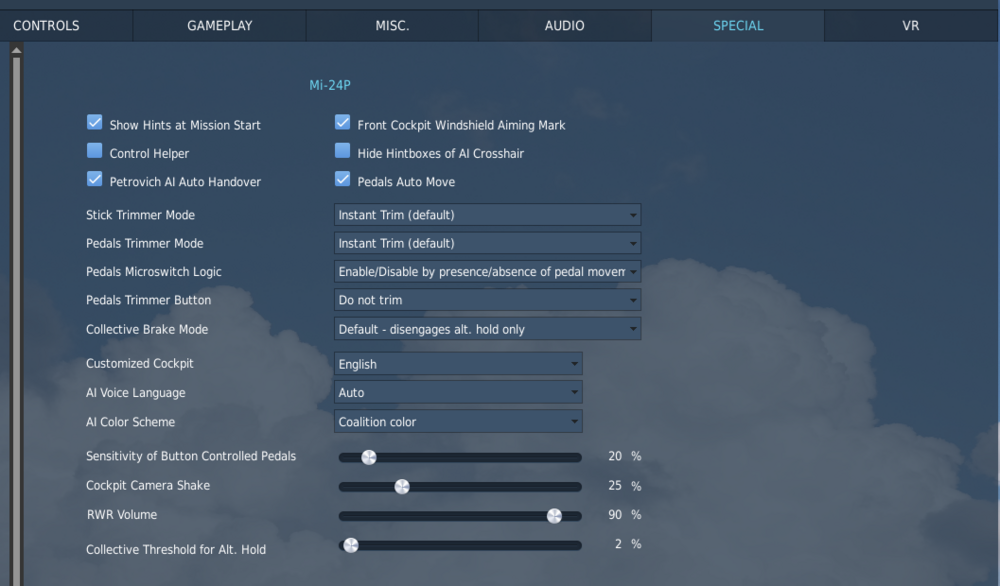The image size is (1000, 586).
Task: Expand the AI Color Scheme dropdown
Action: (x=458, y=422)
